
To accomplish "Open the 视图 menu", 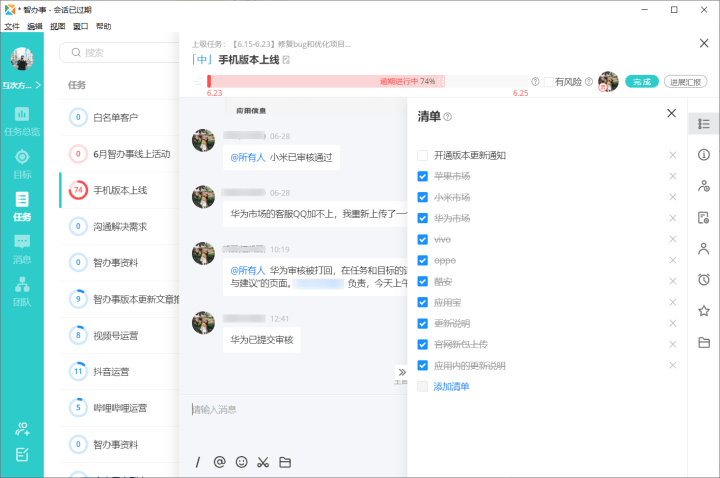I will click(x=58, y=27).
